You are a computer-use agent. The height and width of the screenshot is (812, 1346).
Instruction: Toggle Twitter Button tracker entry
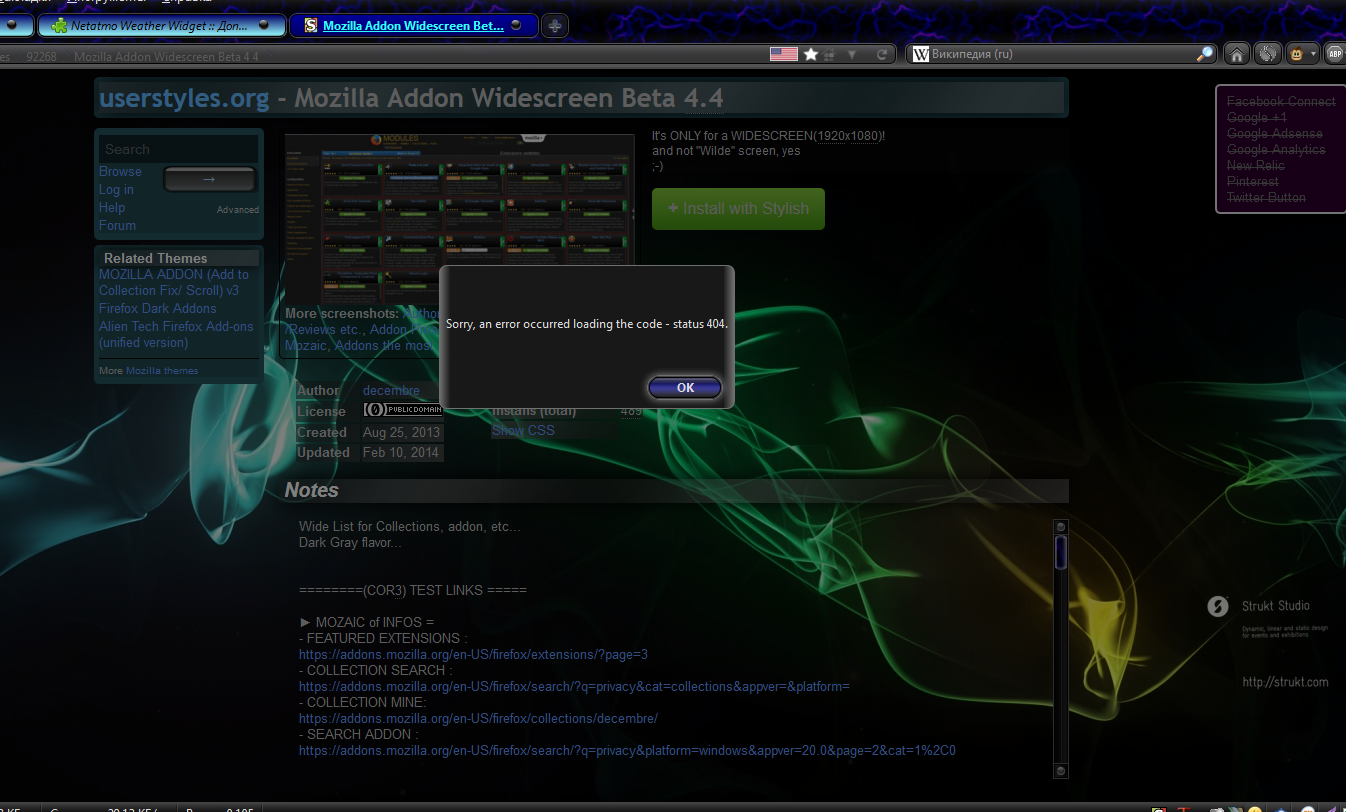(x=1266, y=197)
